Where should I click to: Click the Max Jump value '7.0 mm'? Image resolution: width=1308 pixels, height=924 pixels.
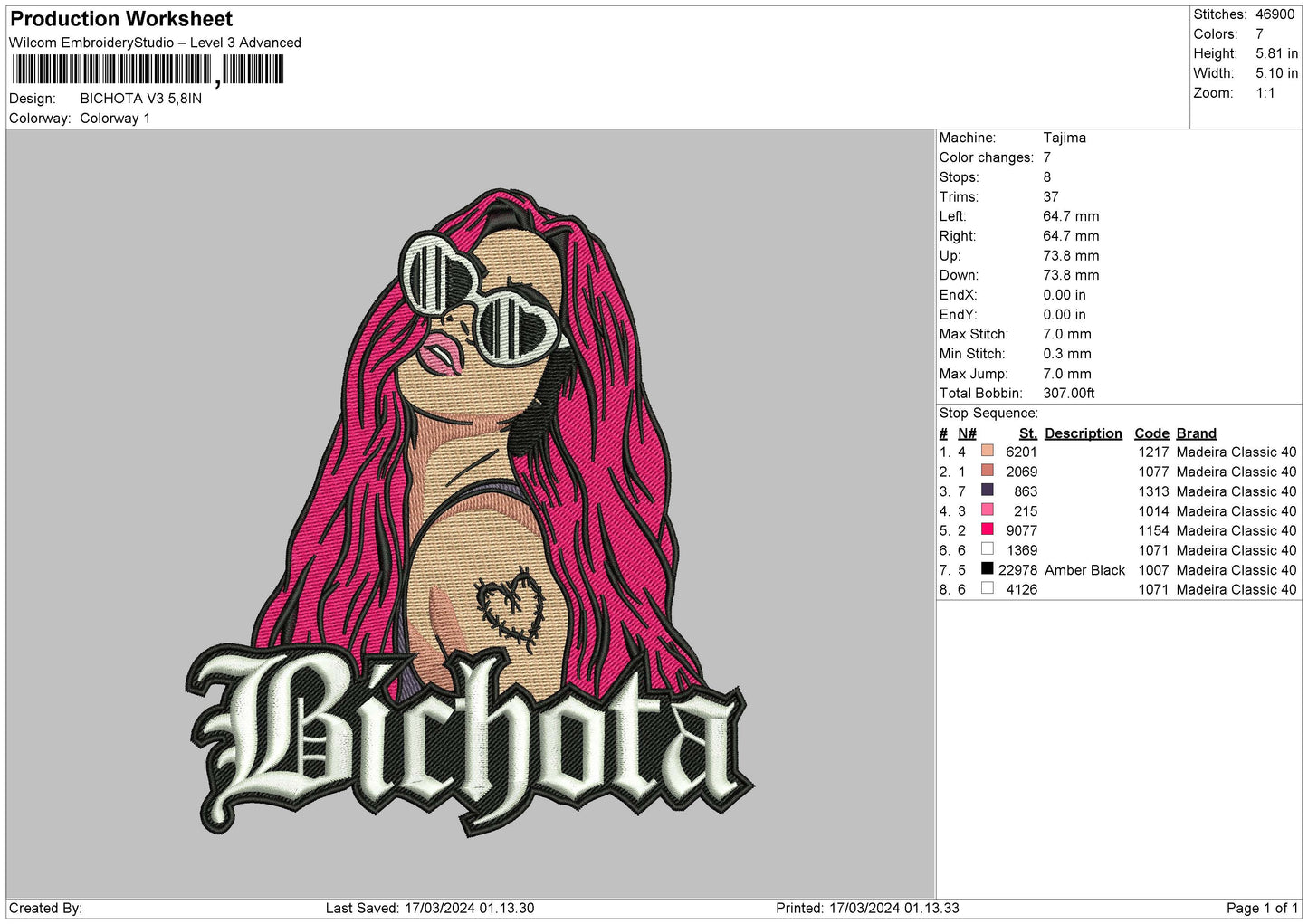click(x=1067, y=374)
